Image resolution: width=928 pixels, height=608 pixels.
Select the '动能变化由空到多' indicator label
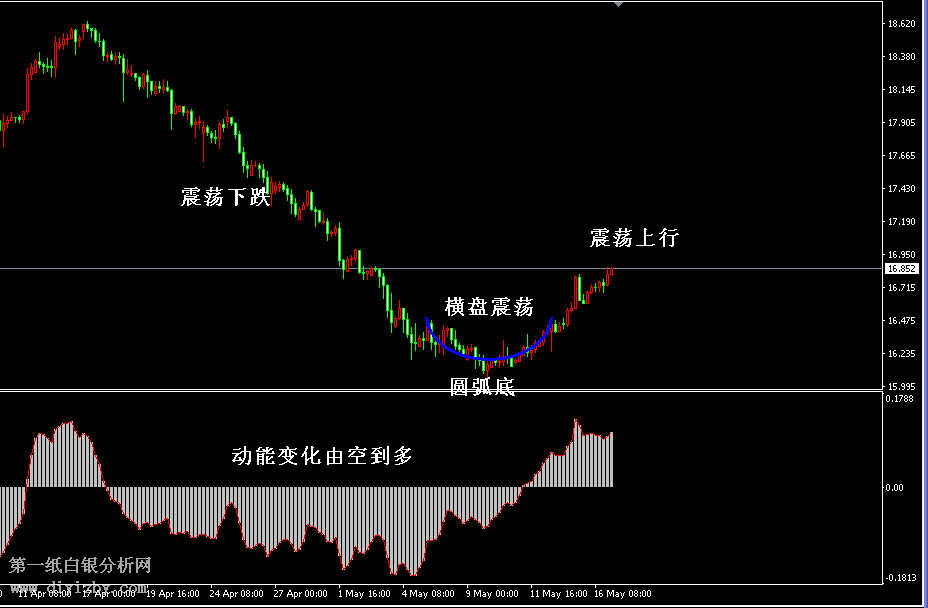(x=322, y=456)
